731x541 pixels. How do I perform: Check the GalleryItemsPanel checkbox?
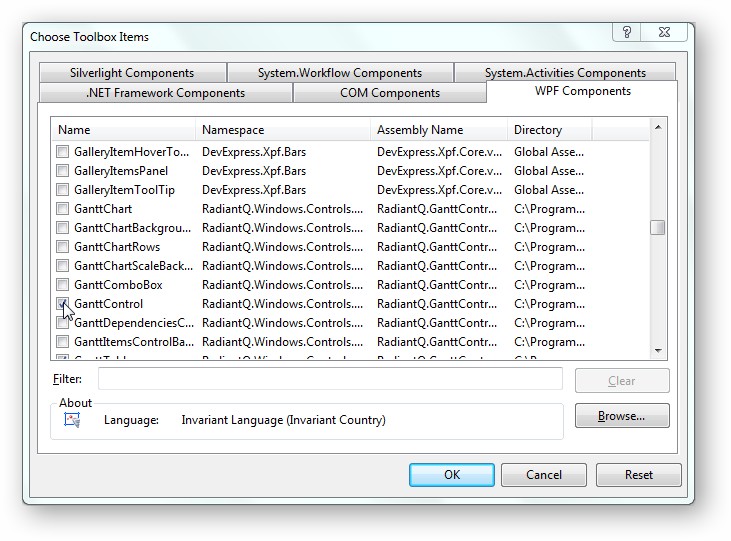[x=63, y=171]
